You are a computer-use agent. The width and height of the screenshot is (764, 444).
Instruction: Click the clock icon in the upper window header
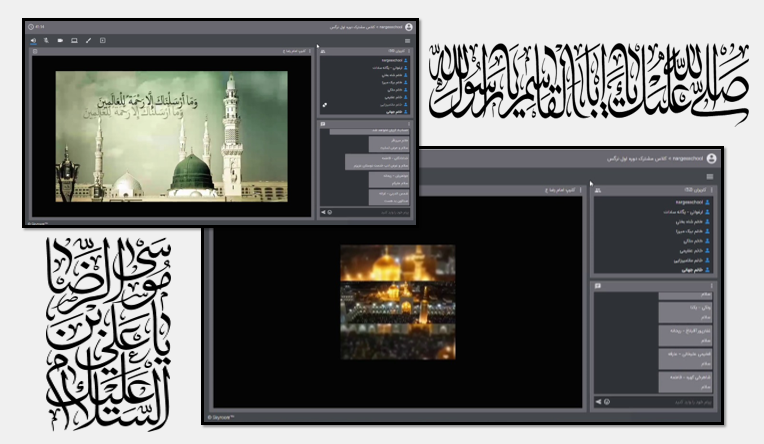[31, 27]
